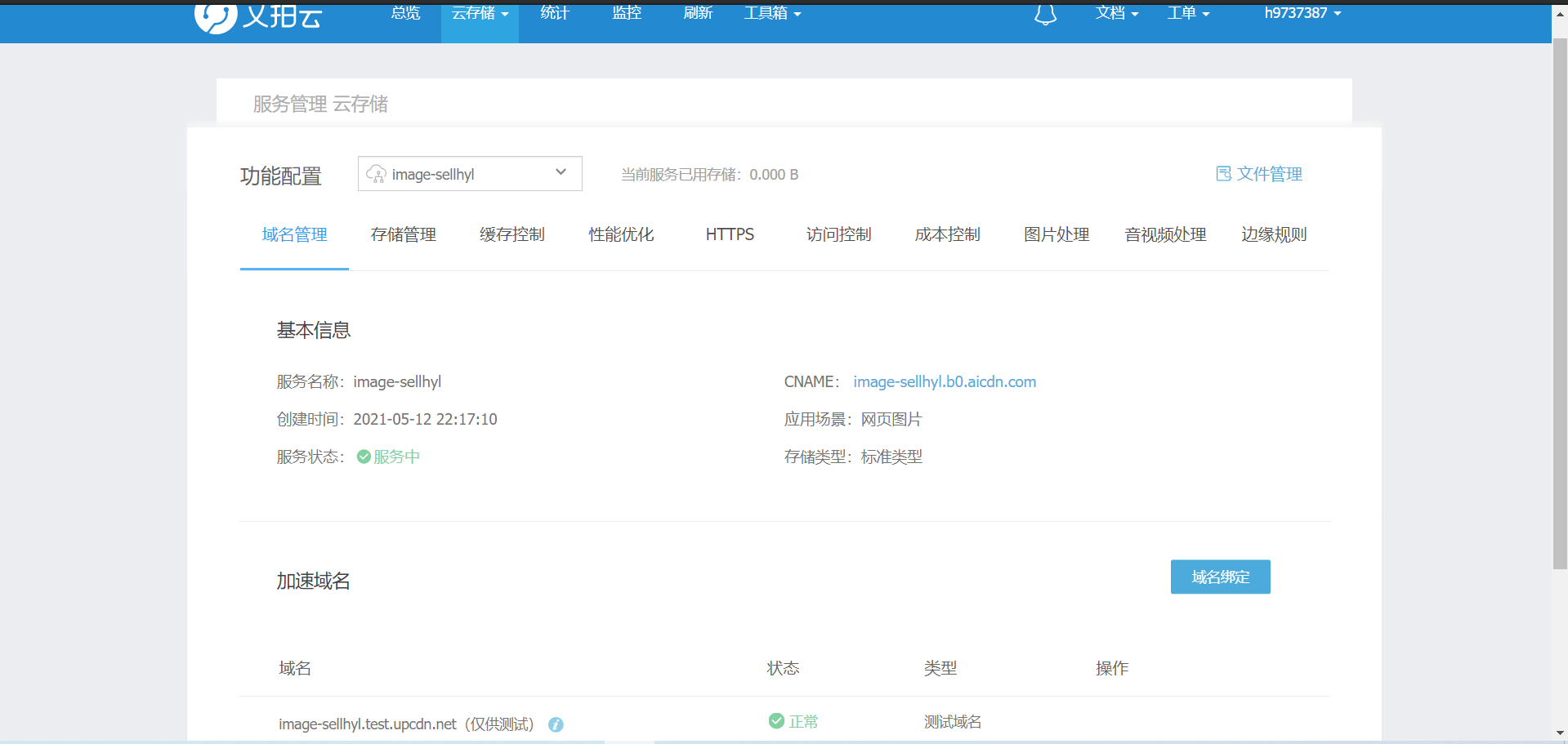Select the 域名管理 tab
Viewport: 1568px width, 744px height.
[294, 235]
